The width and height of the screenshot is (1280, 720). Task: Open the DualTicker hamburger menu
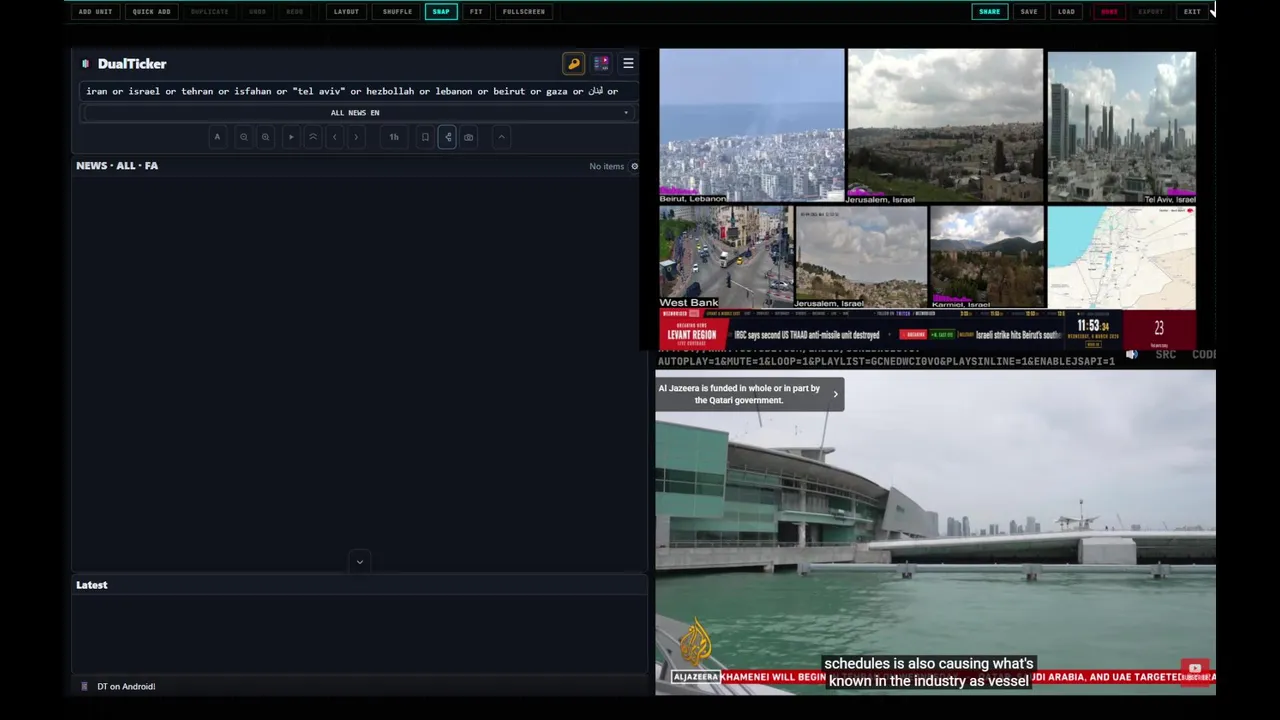click(628, 64)
